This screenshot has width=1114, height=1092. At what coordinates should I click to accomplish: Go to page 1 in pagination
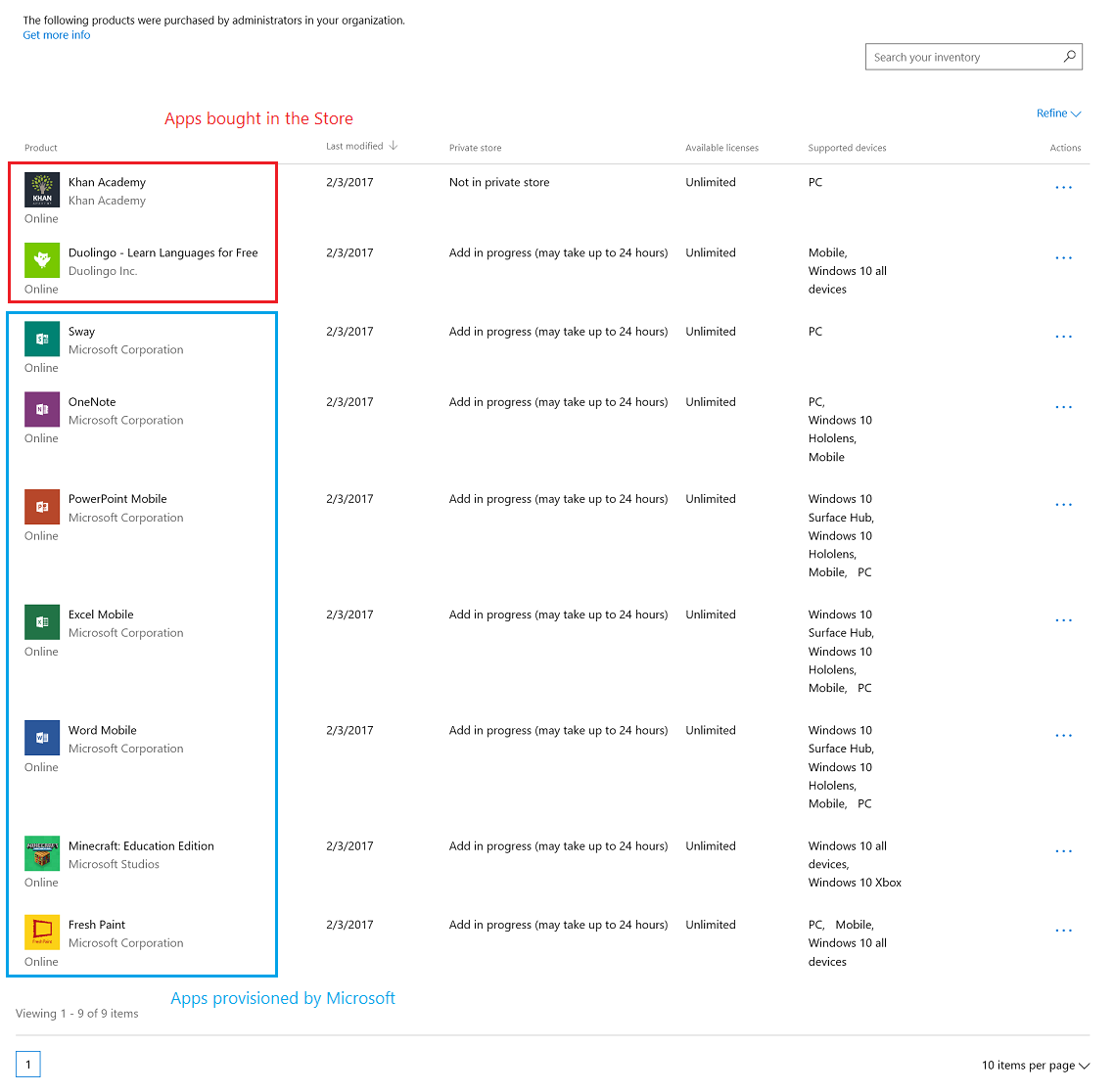[x=28, y=1065]
